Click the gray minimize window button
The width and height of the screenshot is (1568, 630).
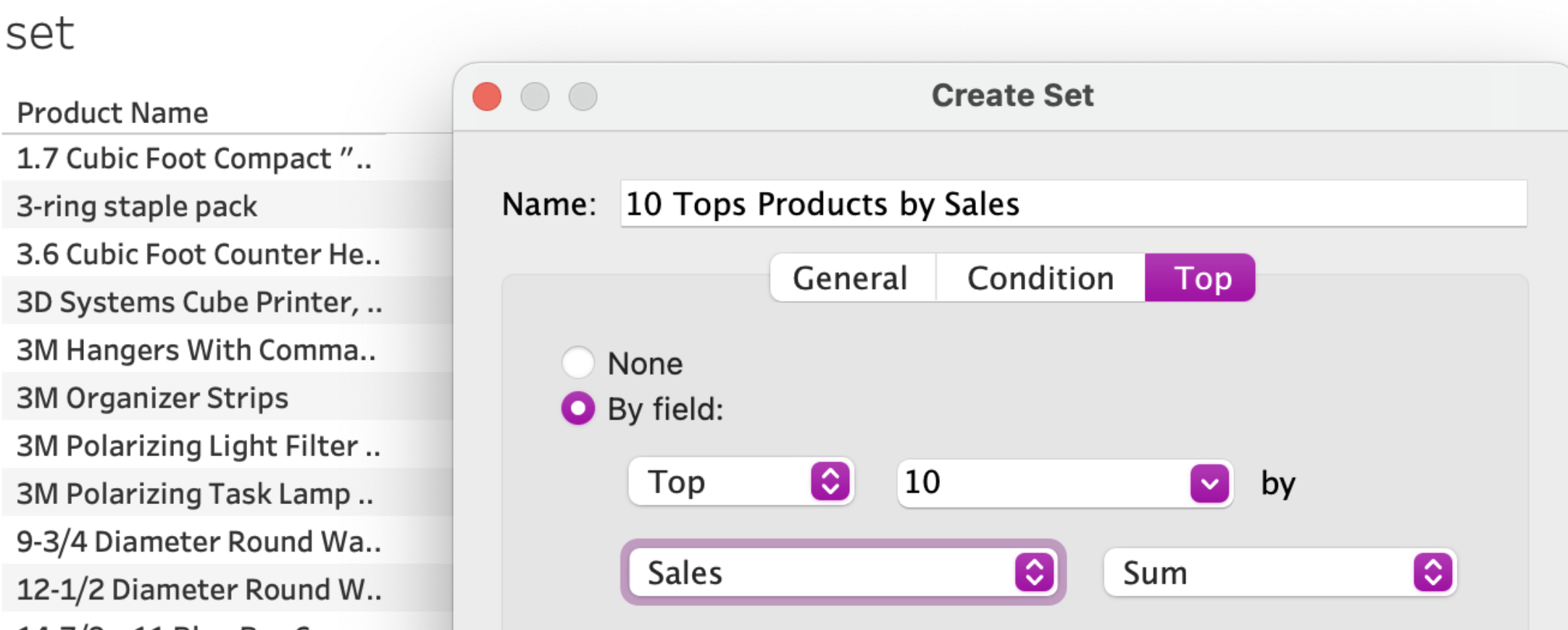(x=535, y=96)
